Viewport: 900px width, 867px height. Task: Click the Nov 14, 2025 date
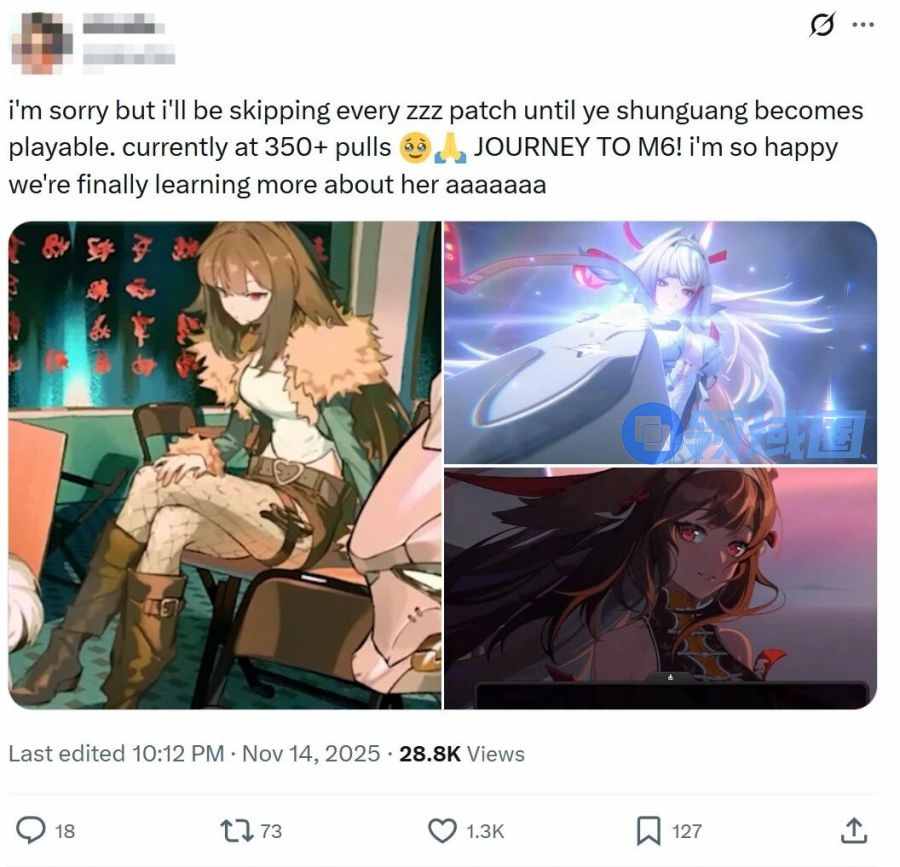pos(311,753)
